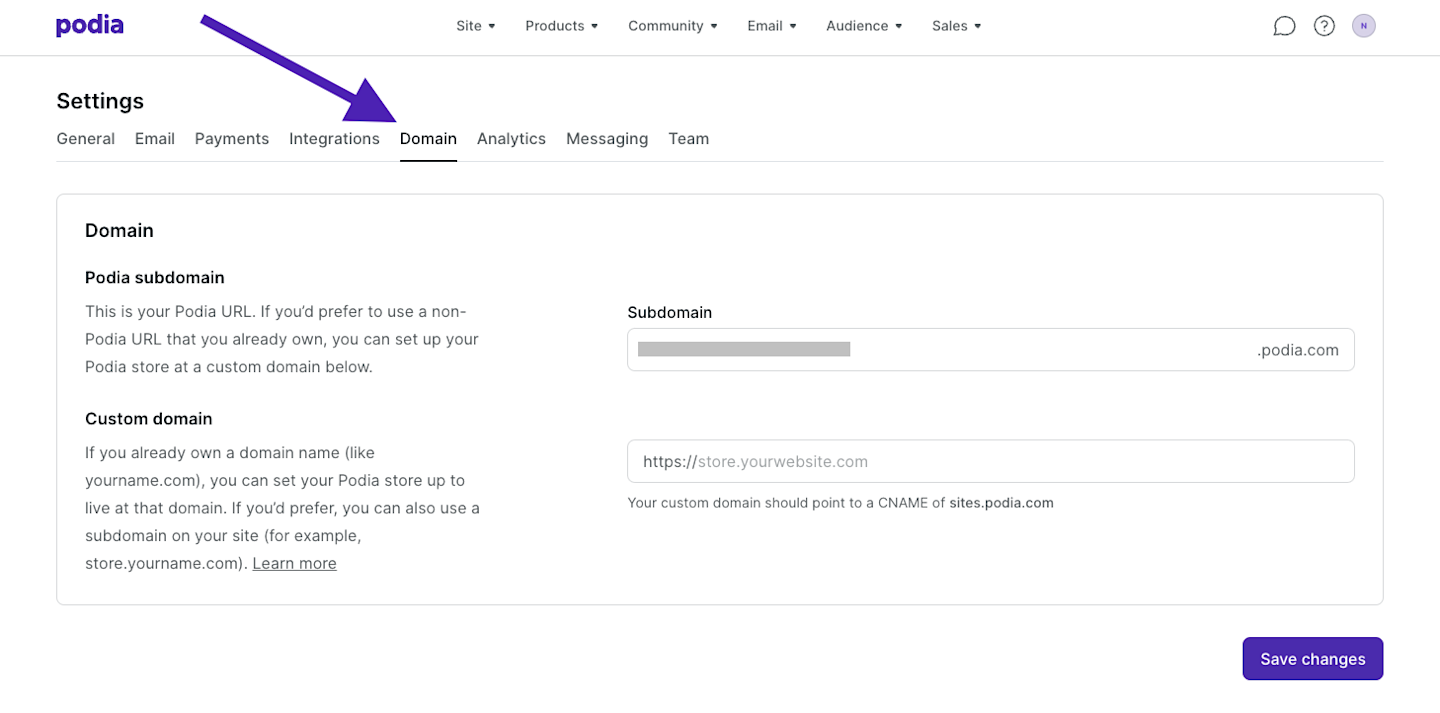Expand the Products dropdown menu
Viewport: 1440px width, 713px height.
click(x=562, y=26)
